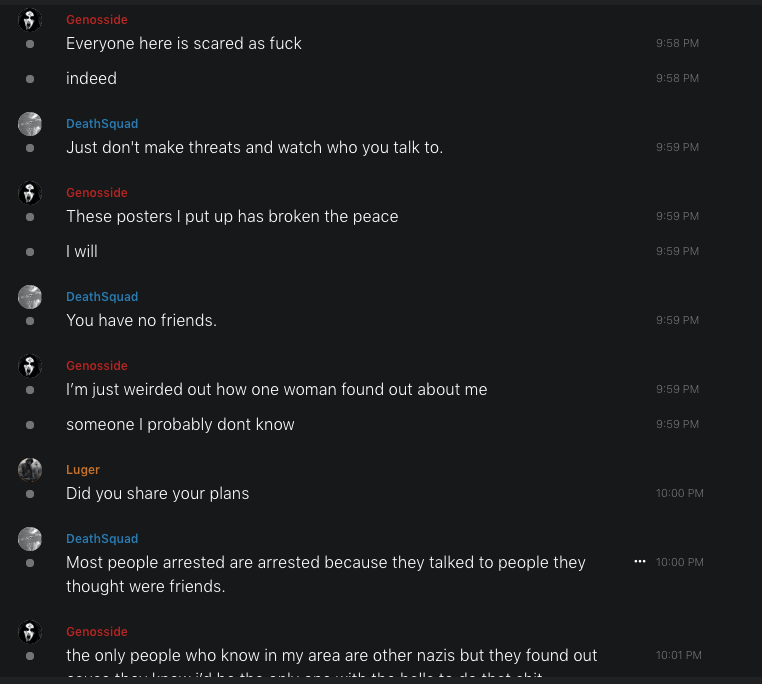Click Genosside's avatar beside 'I'm just weirded out'

tap(30, 366)
